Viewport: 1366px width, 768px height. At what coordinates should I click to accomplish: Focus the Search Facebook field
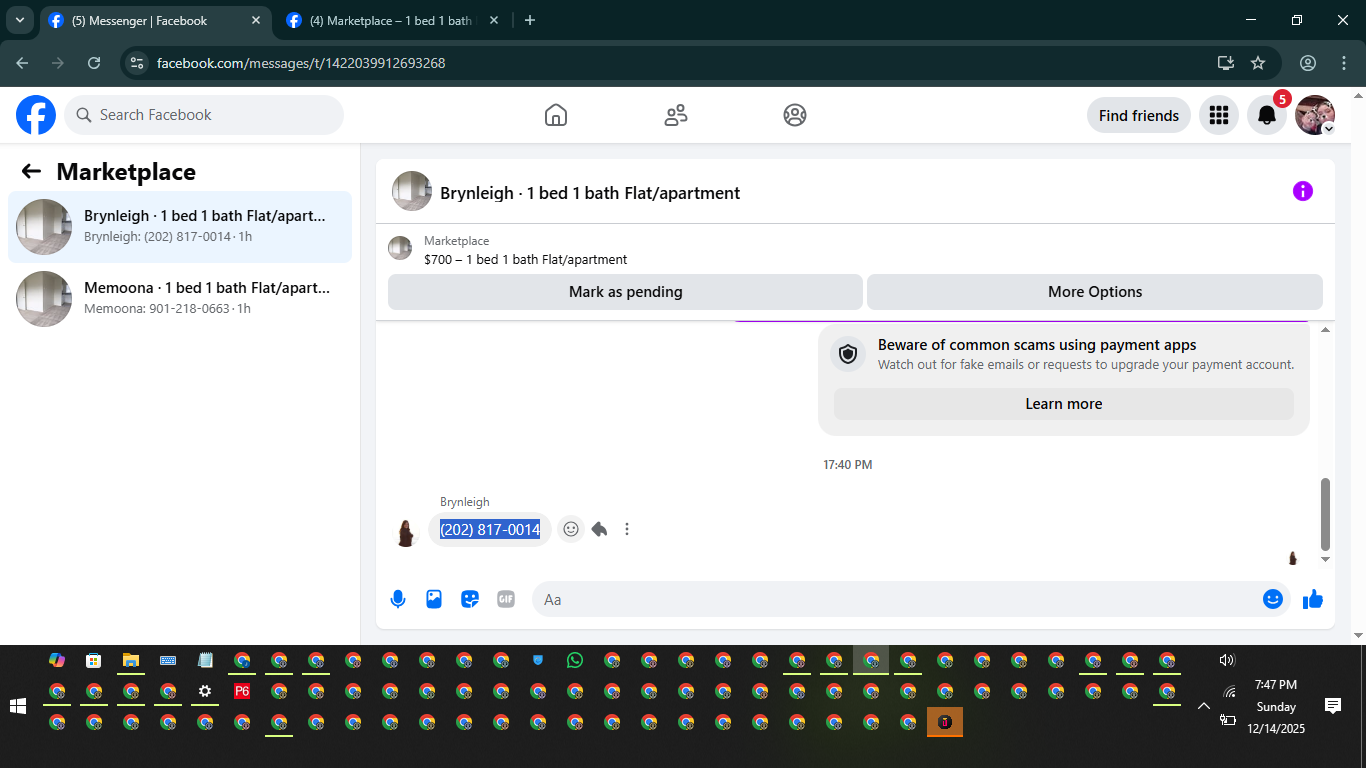pyautogui.click(x=204, y=115)
